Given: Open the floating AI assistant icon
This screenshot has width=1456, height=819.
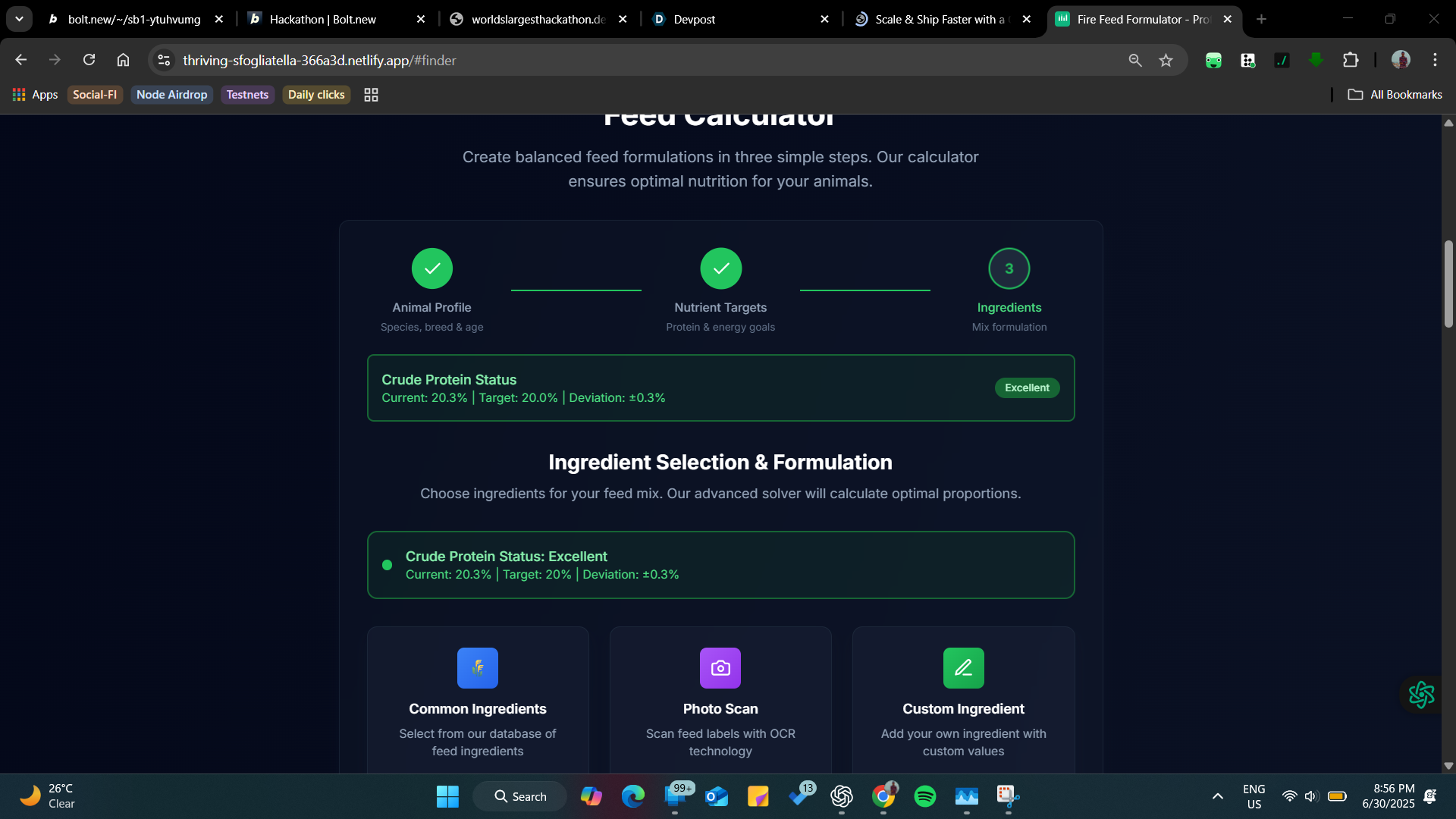Looking at the screenshot, I should pos(1421,694).
